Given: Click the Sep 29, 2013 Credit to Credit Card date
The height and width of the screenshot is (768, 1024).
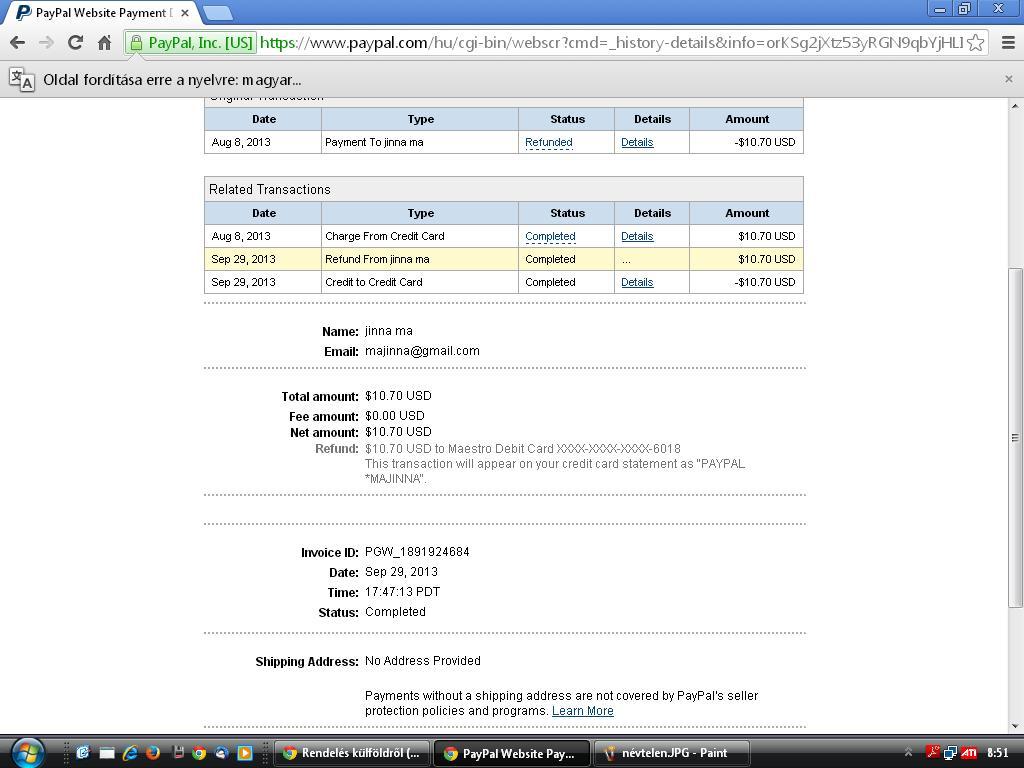Looking at the screenshot, I should 243,282.
